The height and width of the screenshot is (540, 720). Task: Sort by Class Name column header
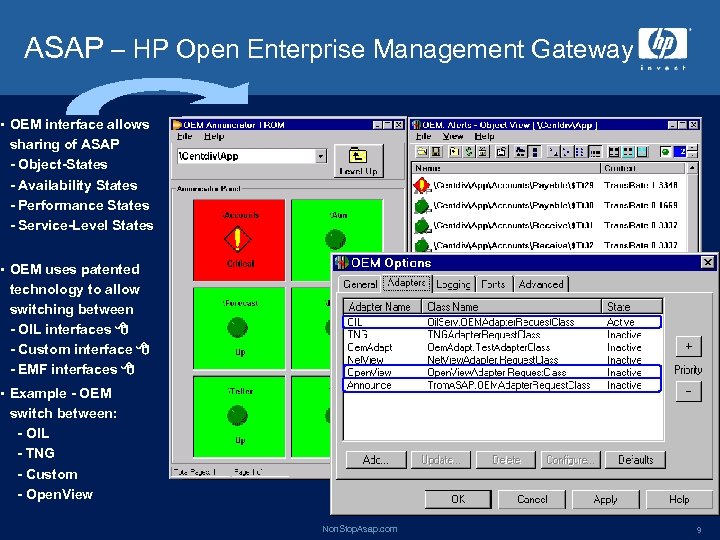tap(512, 306)
